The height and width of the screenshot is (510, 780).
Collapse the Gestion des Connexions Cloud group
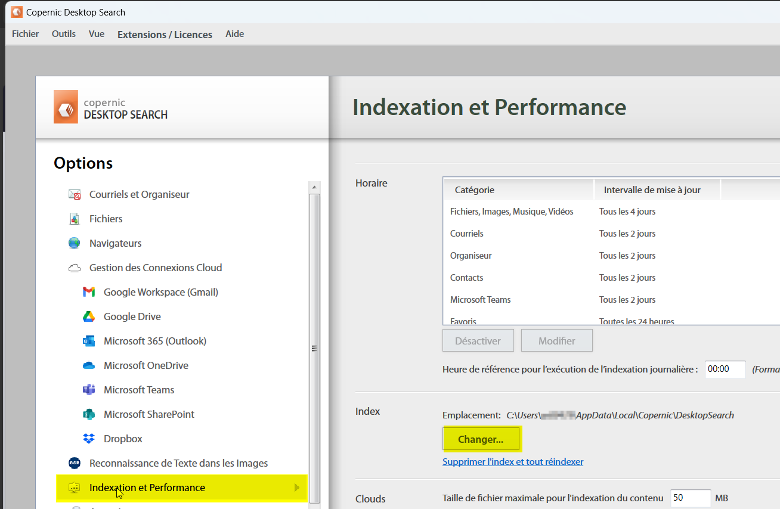[x=74, y=268]
